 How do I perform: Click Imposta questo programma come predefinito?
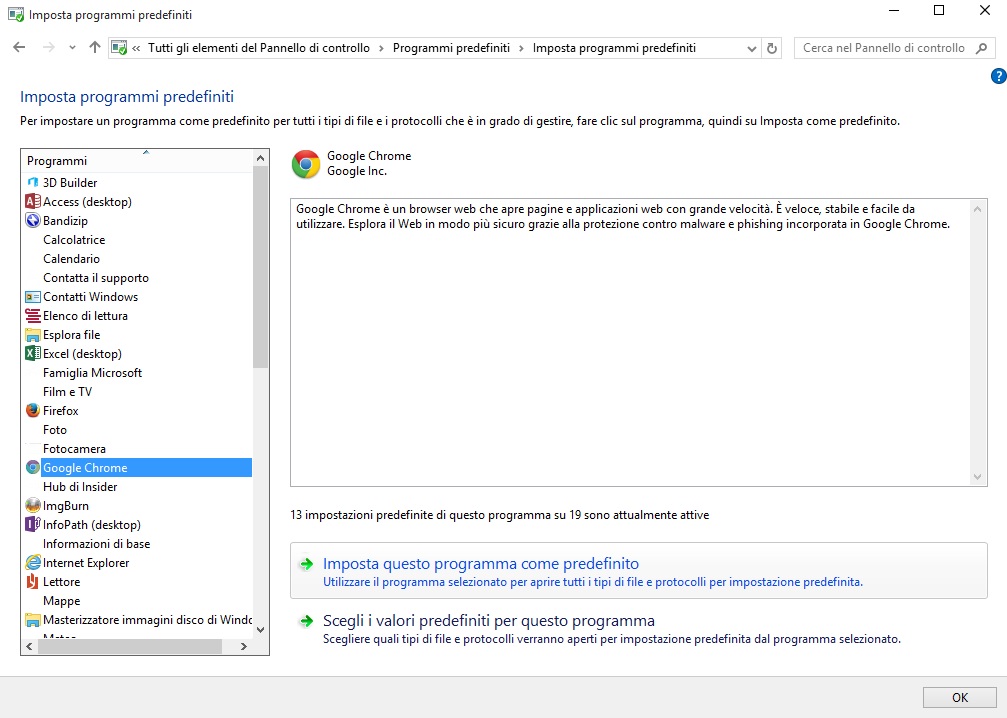[470, 563]
